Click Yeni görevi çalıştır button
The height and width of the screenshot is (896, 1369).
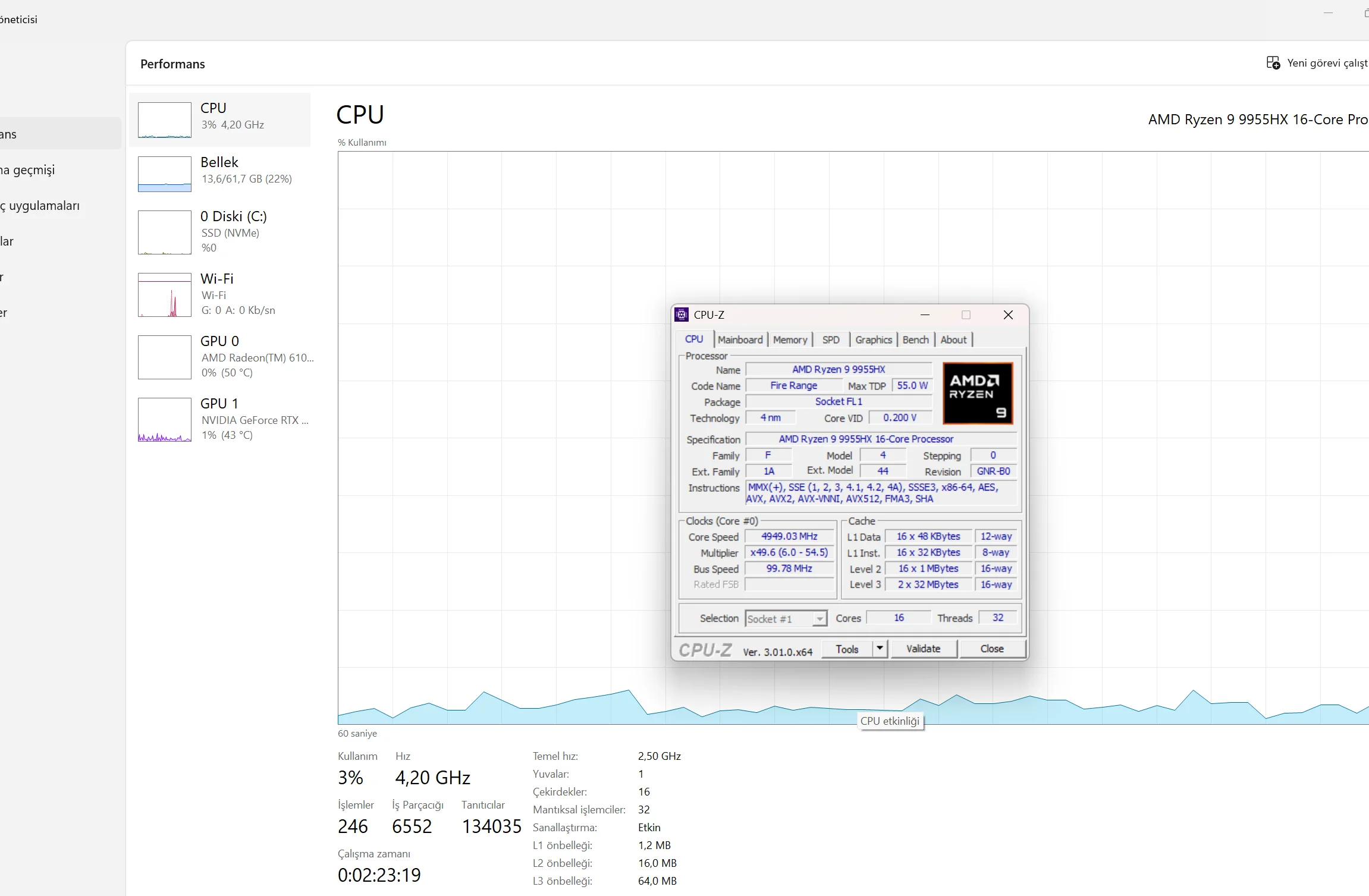point(1317,63)
